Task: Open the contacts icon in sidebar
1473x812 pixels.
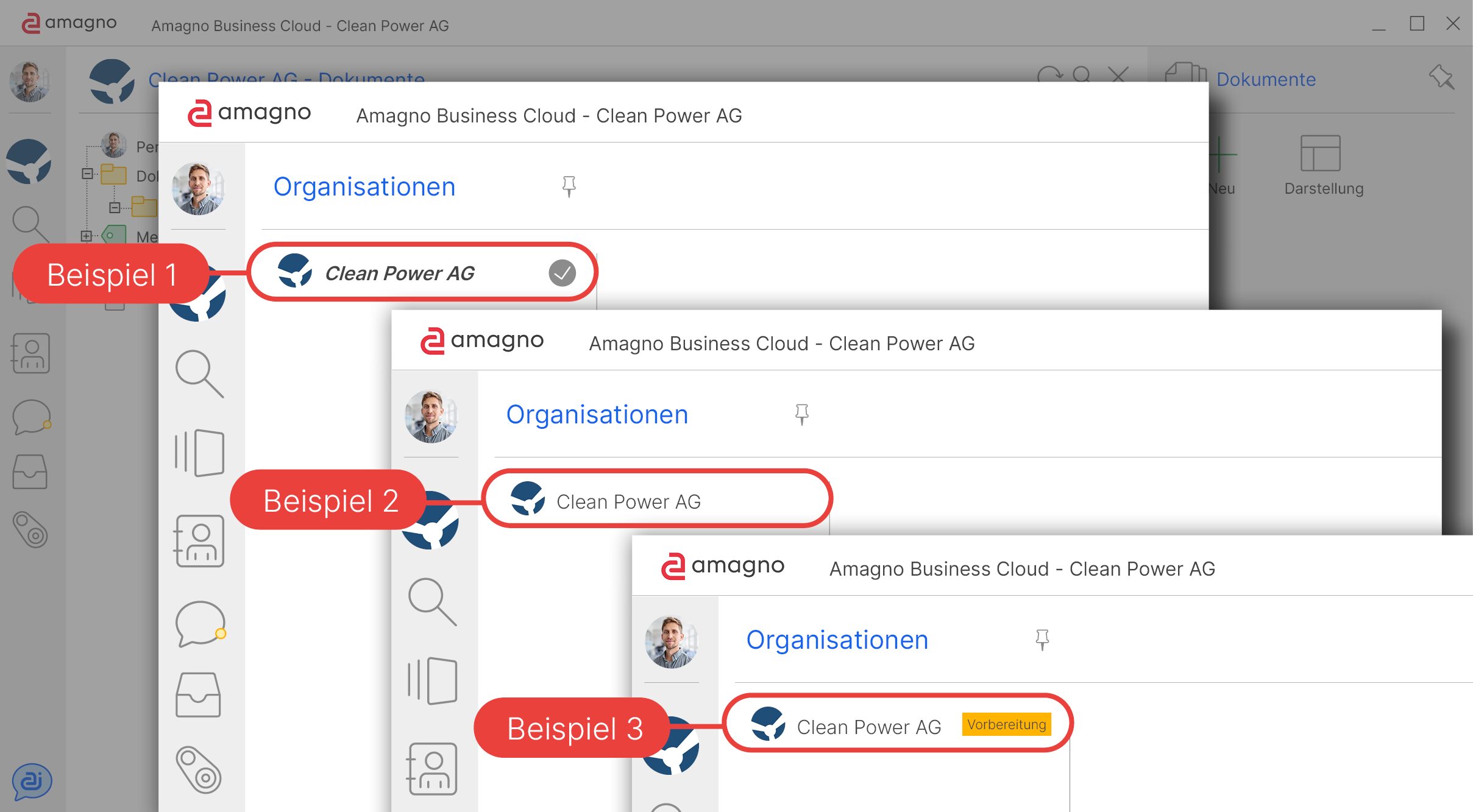Action: 30,353
